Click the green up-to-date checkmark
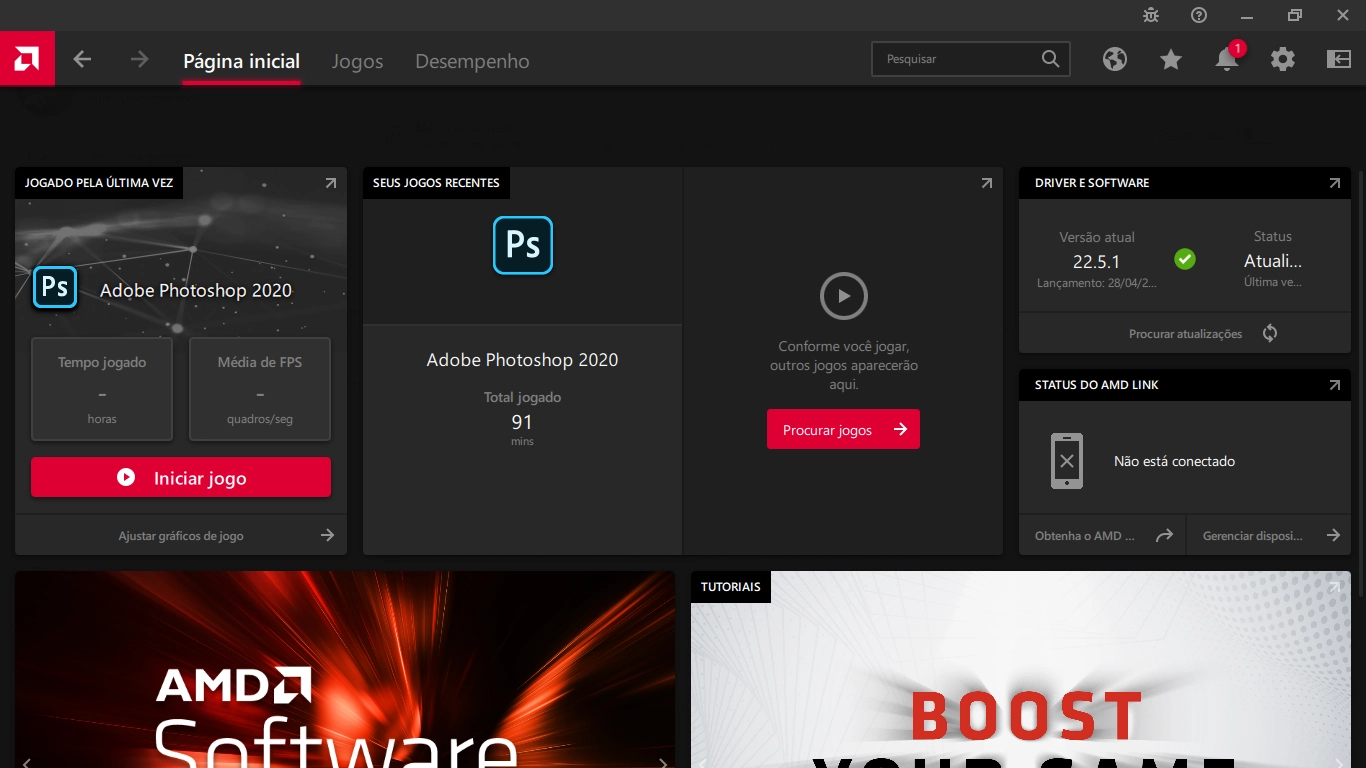This screenshot has width=1366, height=768. [1185, 260]
